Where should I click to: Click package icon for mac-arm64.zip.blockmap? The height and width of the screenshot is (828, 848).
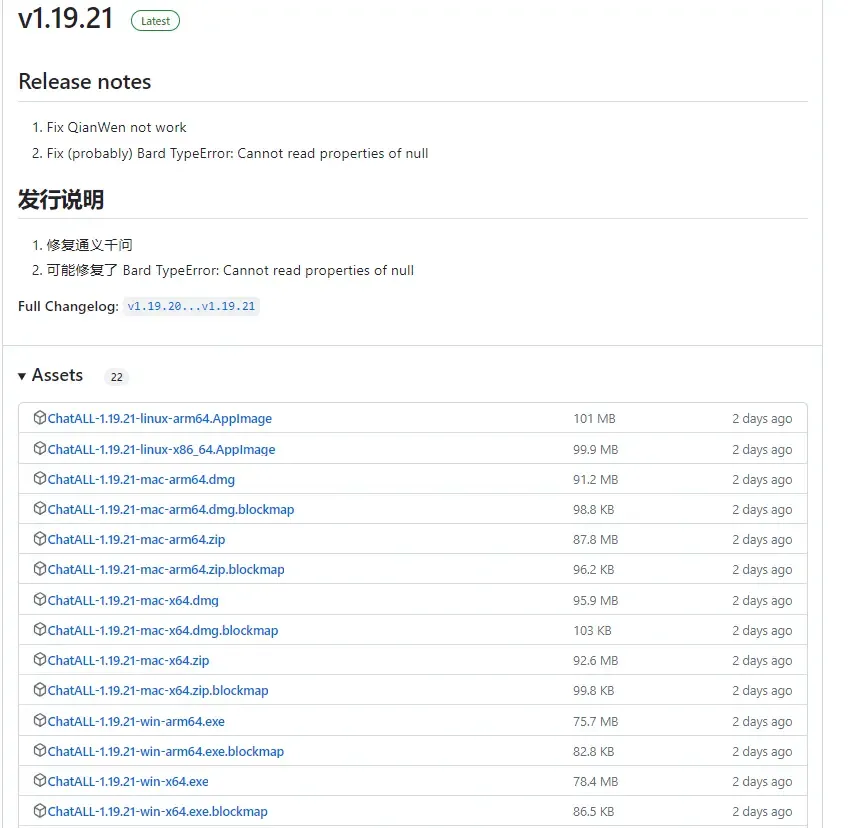click(39, 568)
